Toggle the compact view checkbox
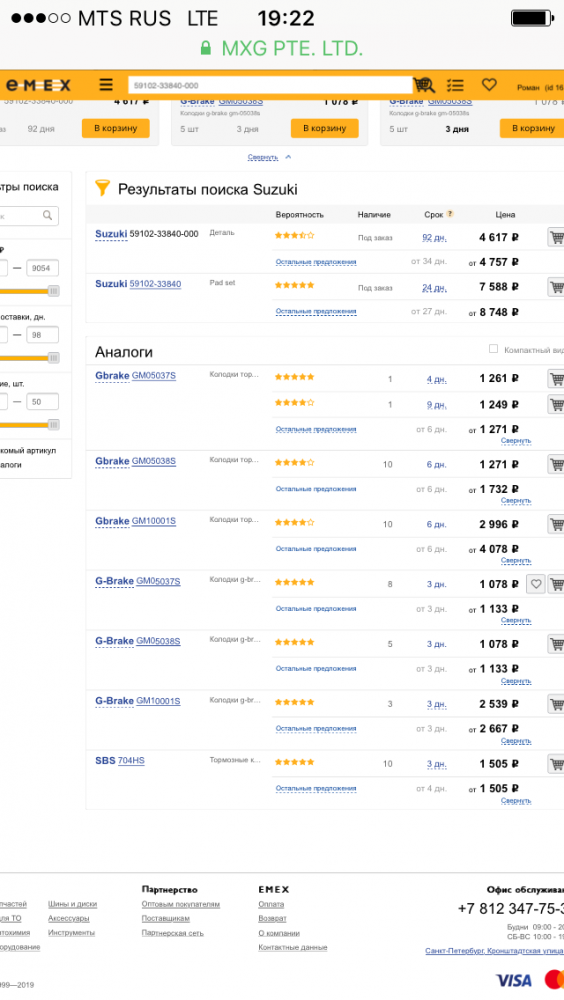This screenshot has height=1000, width=564. click(493, 349)
